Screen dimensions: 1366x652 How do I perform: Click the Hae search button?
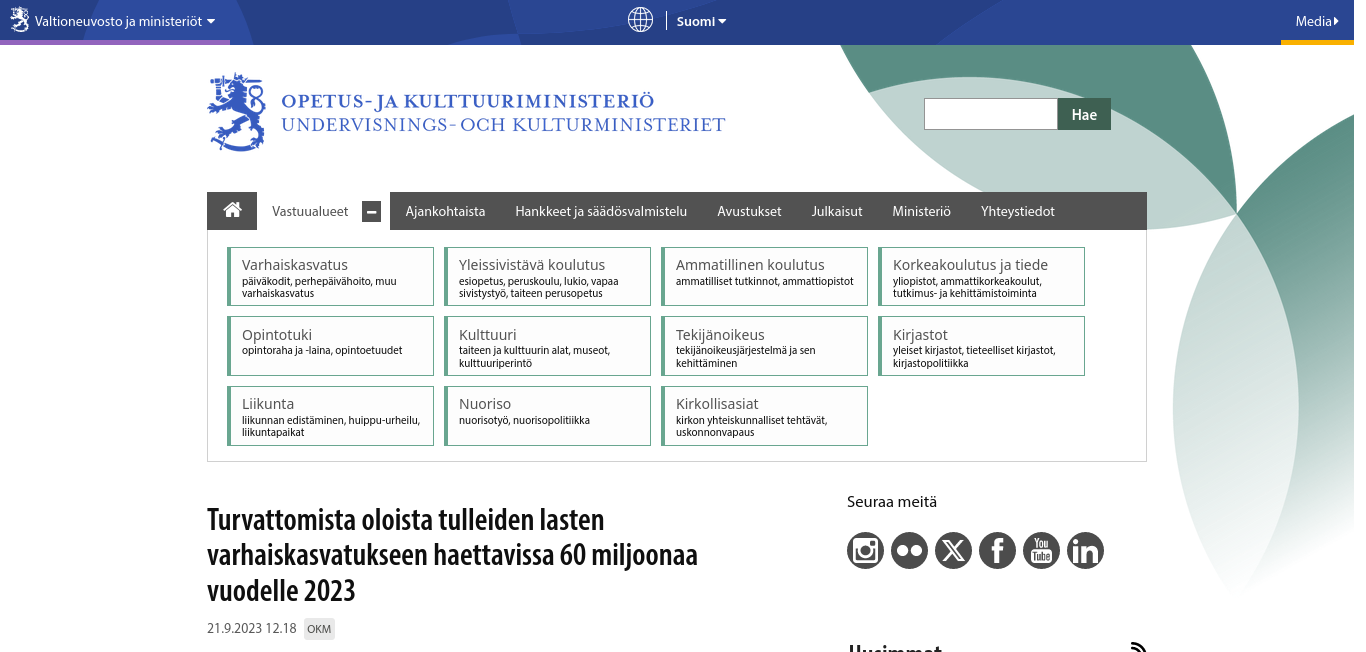(1084, 114)
